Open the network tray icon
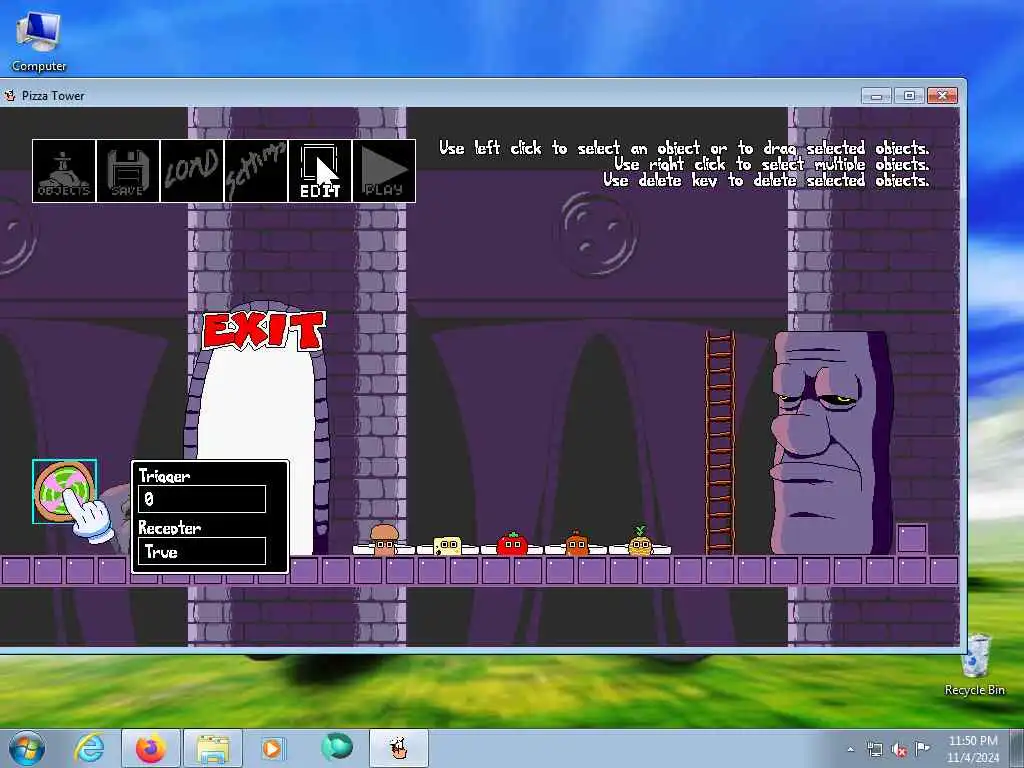This screenshot has width=1024, height=768. [874, 749]
